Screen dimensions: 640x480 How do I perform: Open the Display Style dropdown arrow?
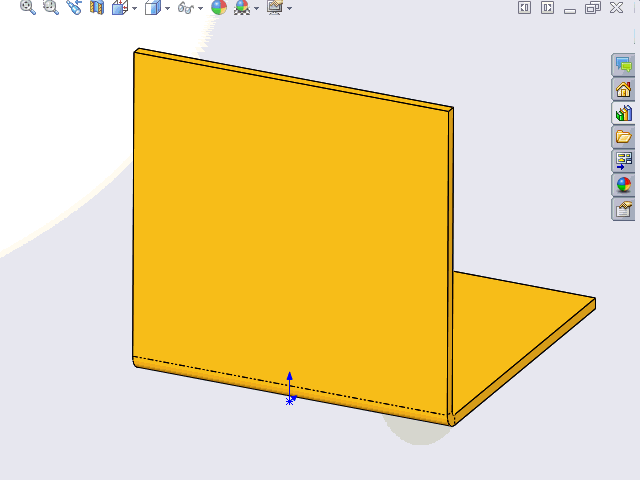point(167,8)
